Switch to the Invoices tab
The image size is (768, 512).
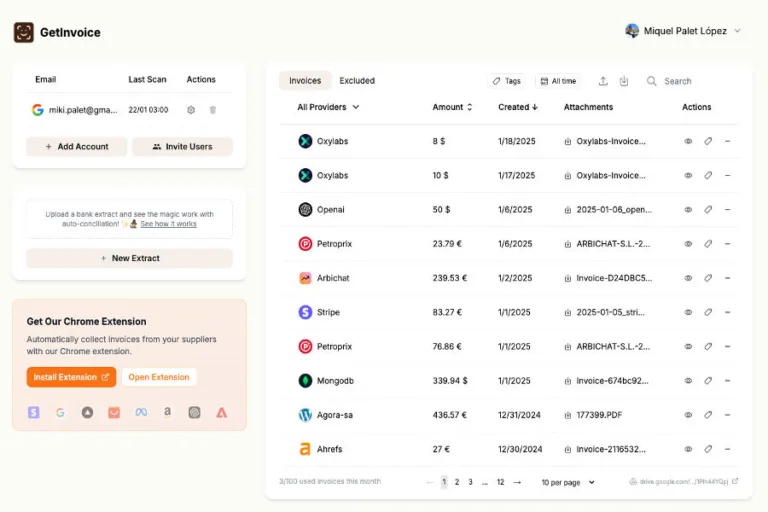305,80
